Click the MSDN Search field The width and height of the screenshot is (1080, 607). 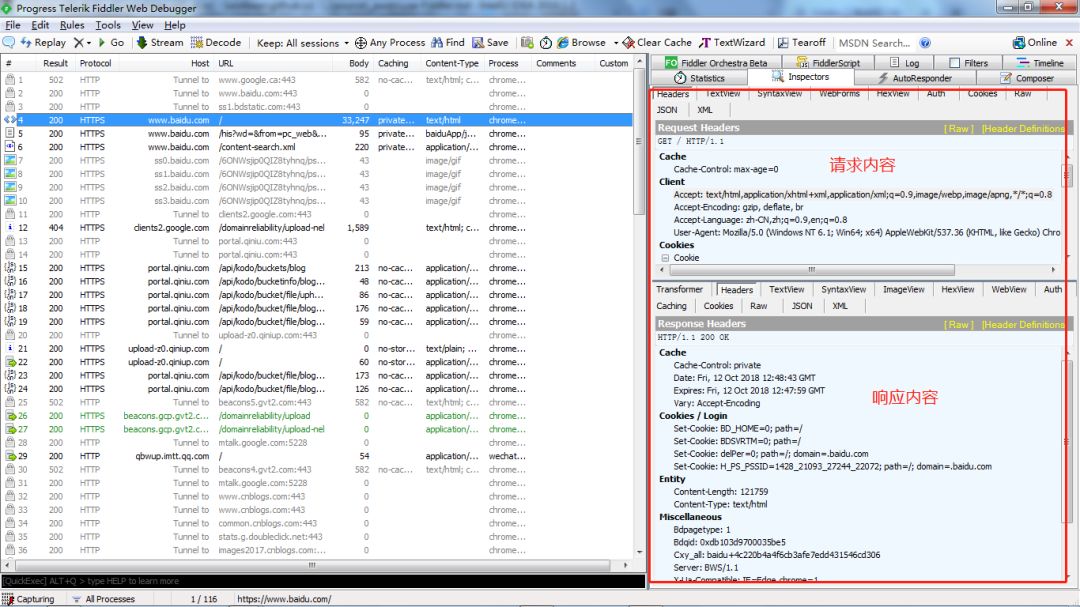click(x=875, y=43)
